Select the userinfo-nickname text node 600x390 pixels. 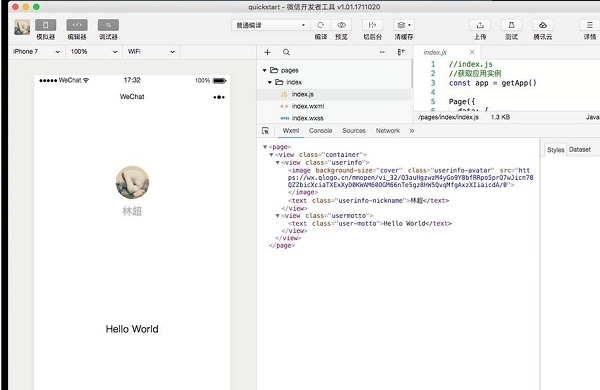[368, 201]
